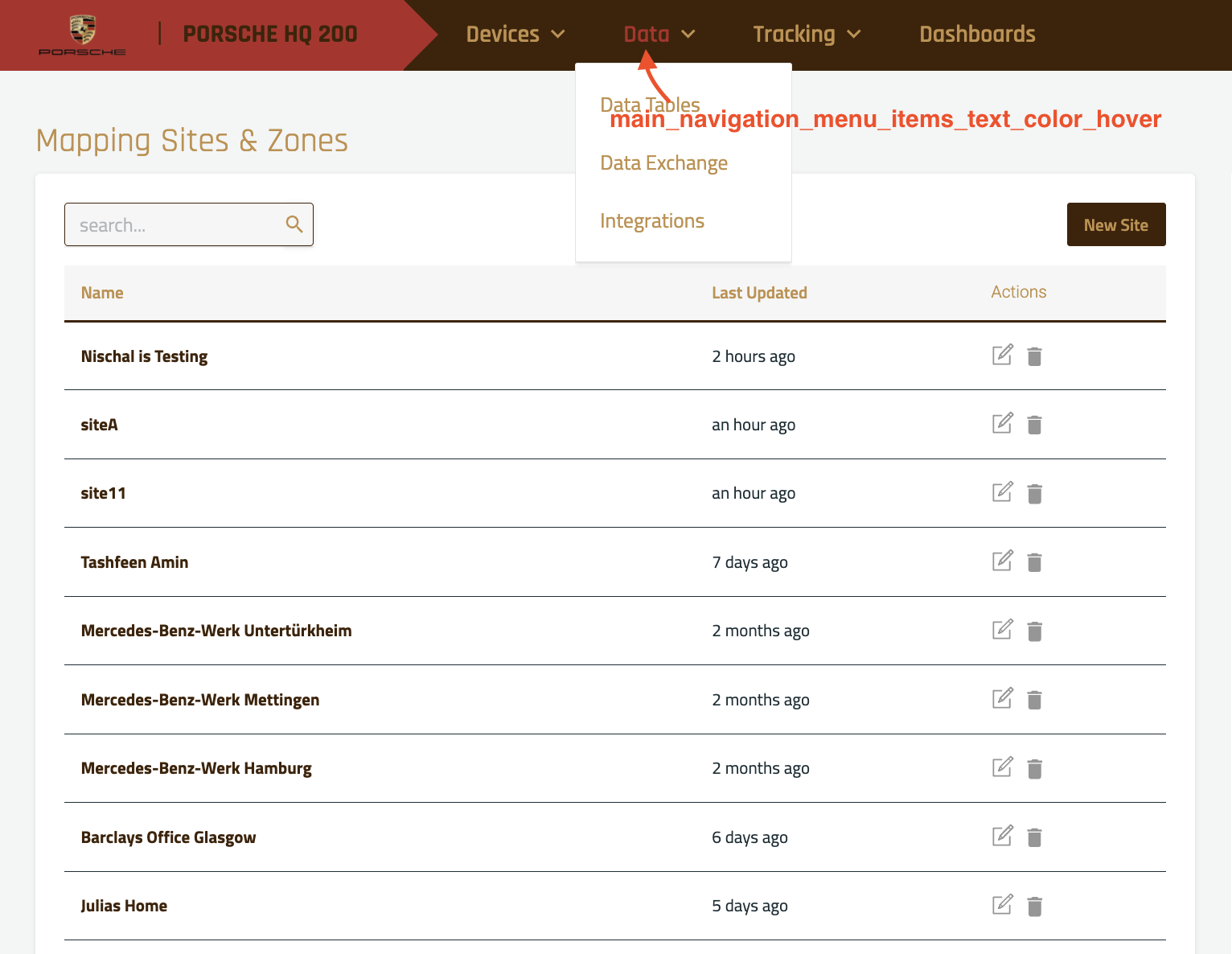Image resolution: width=1232 pixels, height=954 pixels.
Task: Open Data Exchange from the menu
Action: (663, 163)
